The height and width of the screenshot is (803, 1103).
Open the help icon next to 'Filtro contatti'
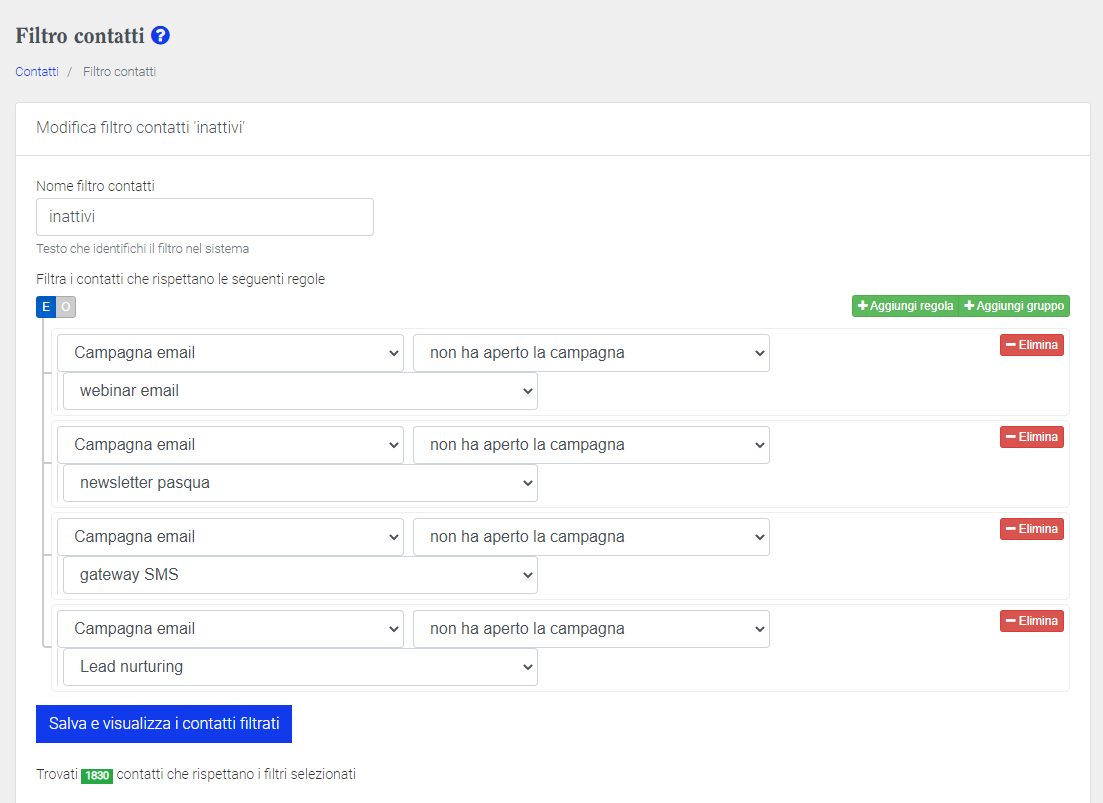tap(159, 35)
